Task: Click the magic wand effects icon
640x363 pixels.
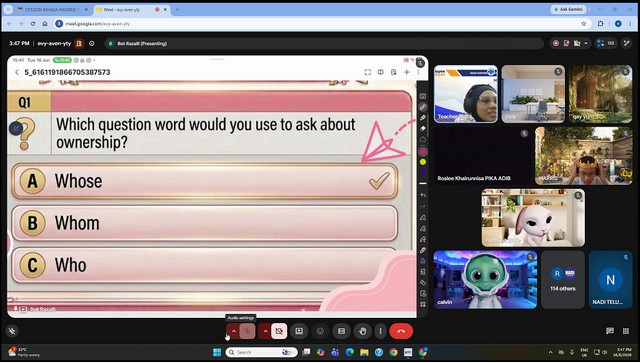Action: click(627, 43)
